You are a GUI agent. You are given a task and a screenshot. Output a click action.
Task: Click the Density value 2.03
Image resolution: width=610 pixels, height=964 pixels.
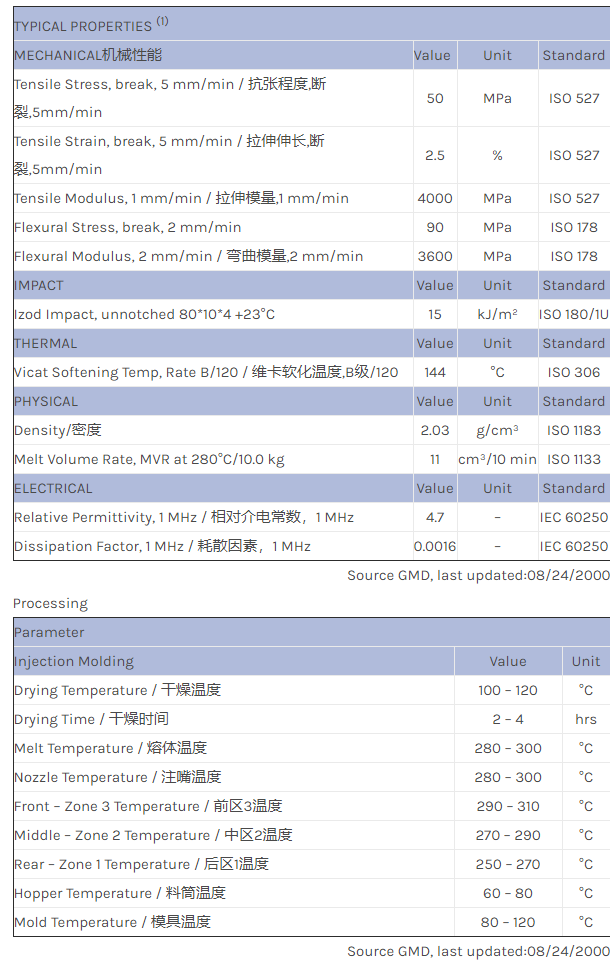435,430
